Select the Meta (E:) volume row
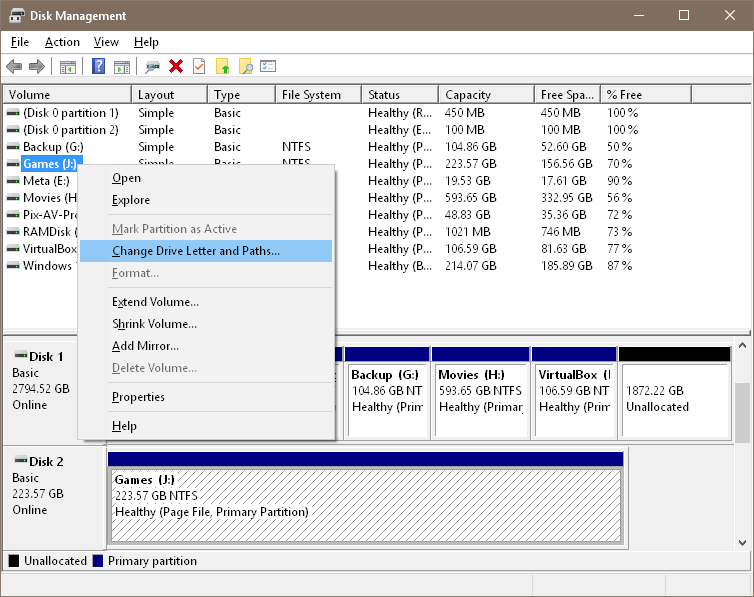Viewport: 754px width, 597px height. tap(46, 181)
